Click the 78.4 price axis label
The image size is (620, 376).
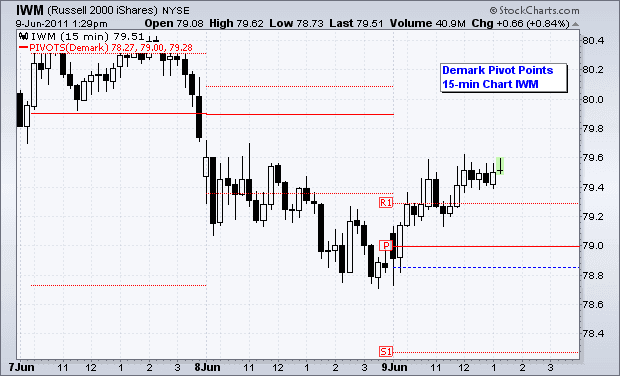tap(594, 334)
